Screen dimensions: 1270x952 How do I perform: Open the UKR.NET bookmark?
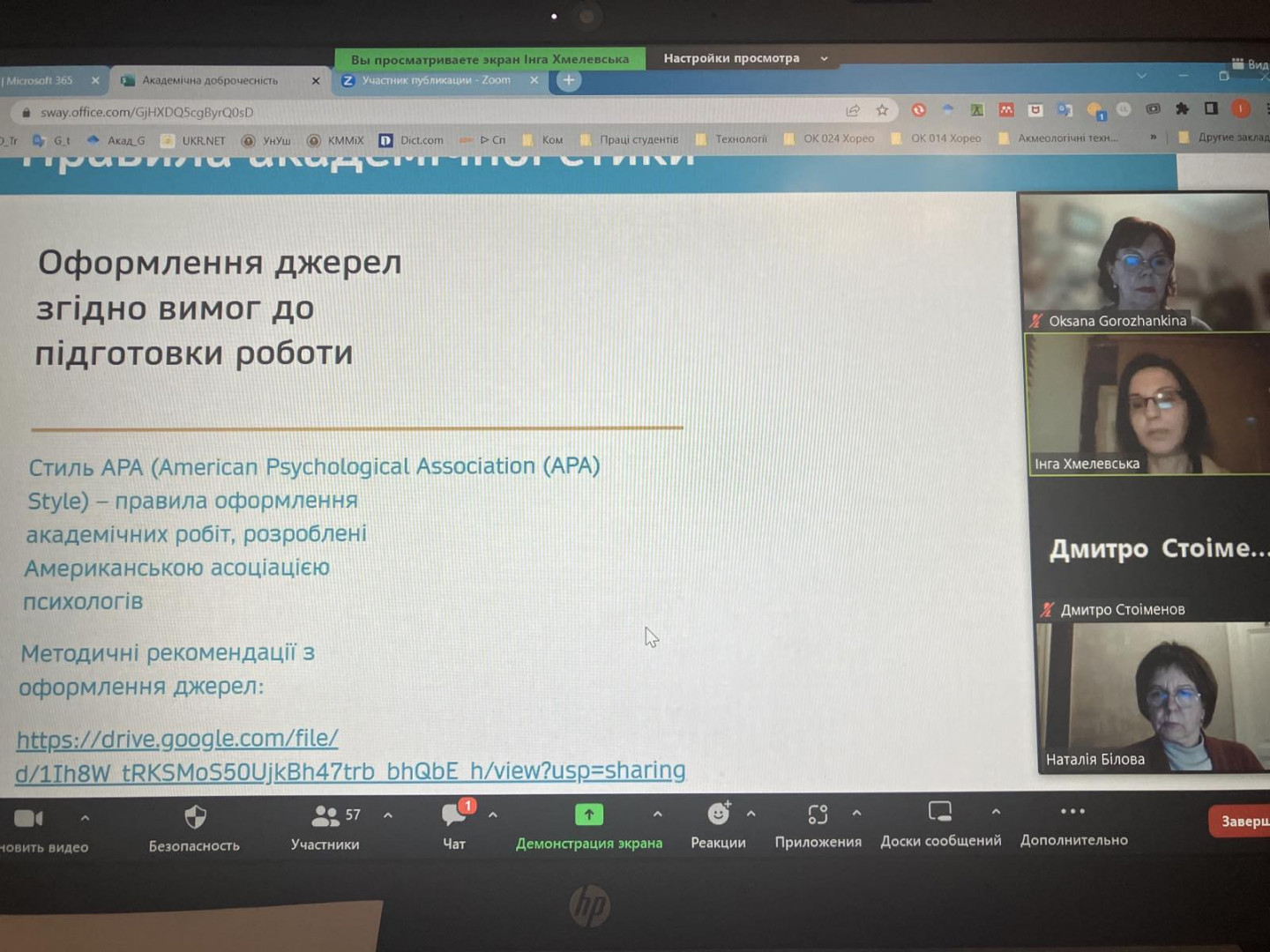click(194, 140)
